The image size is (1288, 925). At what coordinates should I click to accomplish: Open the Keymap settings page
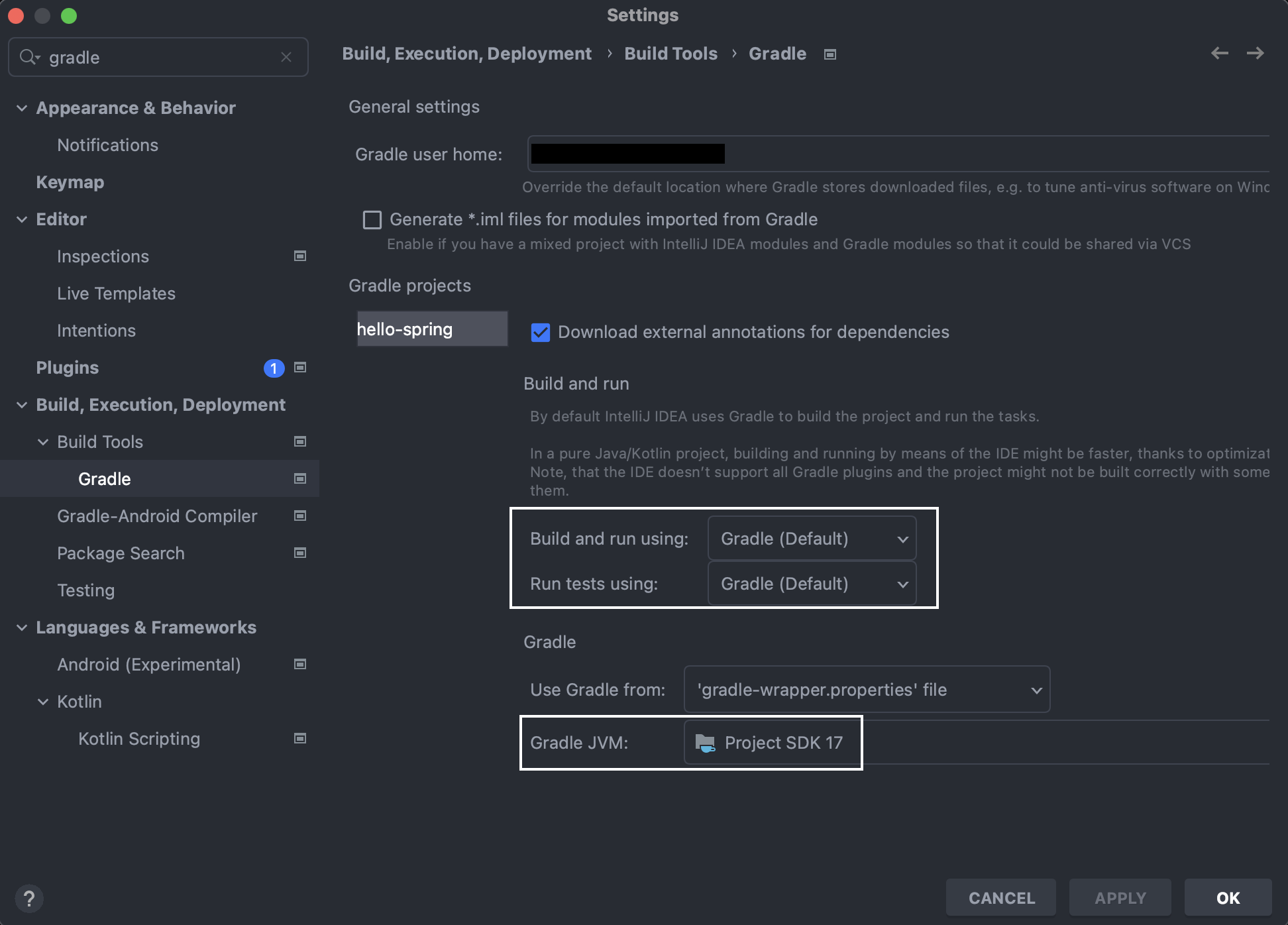(70, 182)
